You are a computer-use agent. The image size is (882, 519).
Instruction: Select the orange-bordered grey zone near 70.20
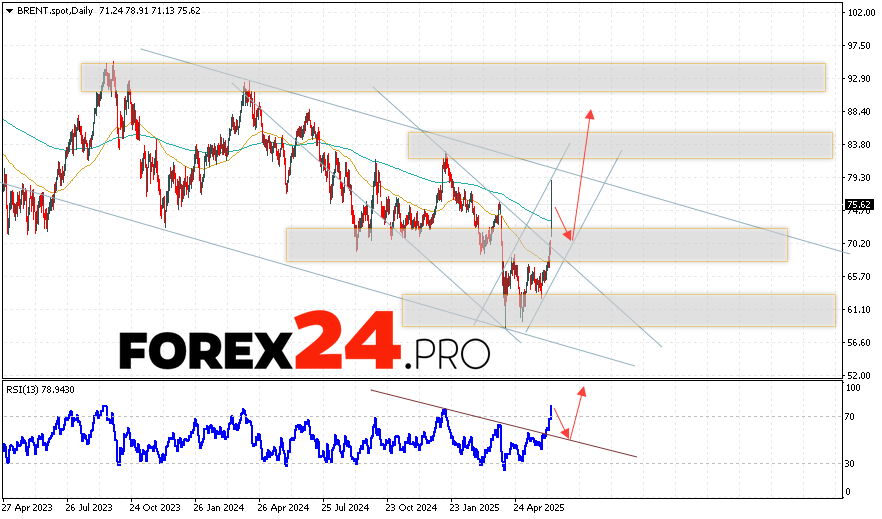point(536,245)
